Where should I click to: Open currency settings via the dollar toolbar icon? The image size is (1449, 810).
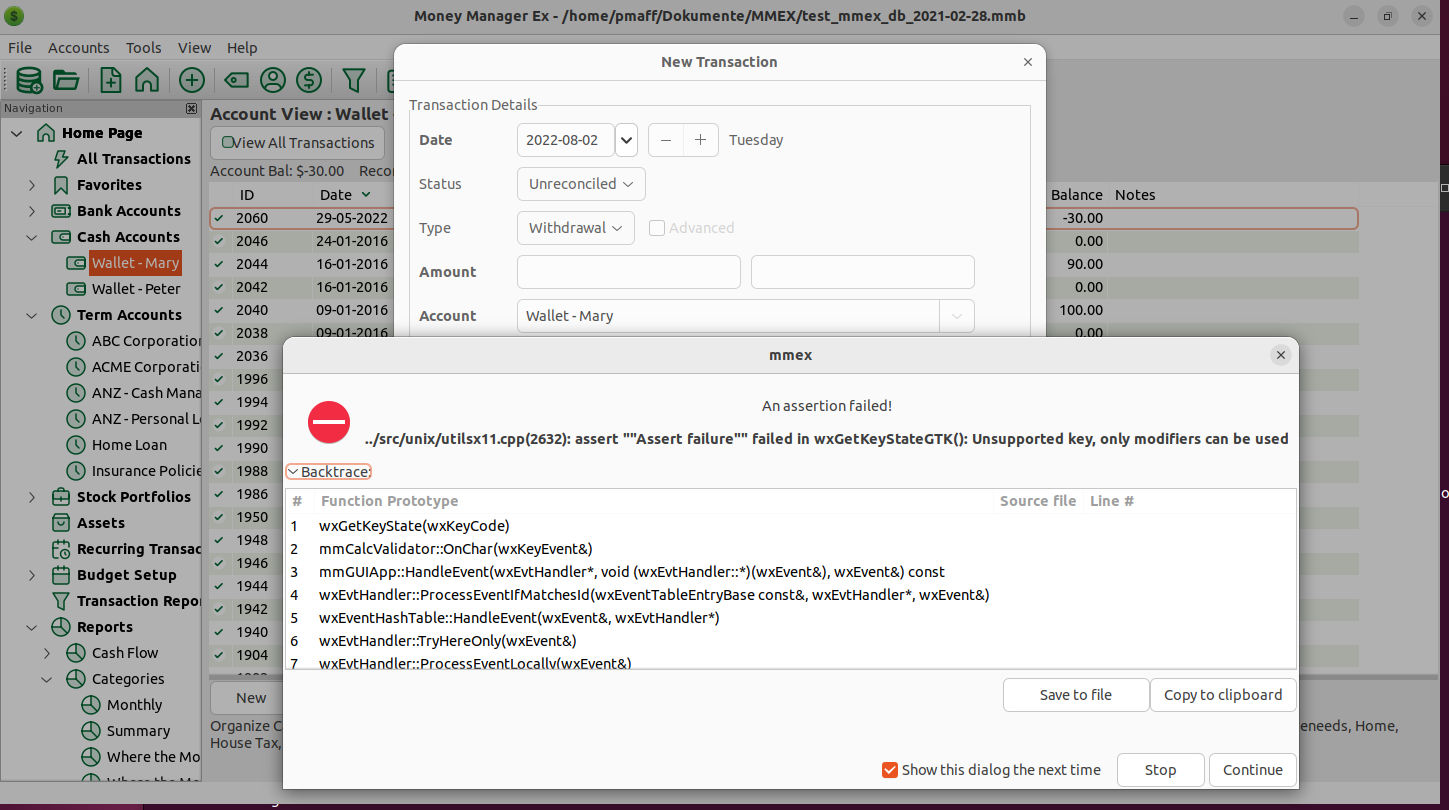click(x=308, y=80)
